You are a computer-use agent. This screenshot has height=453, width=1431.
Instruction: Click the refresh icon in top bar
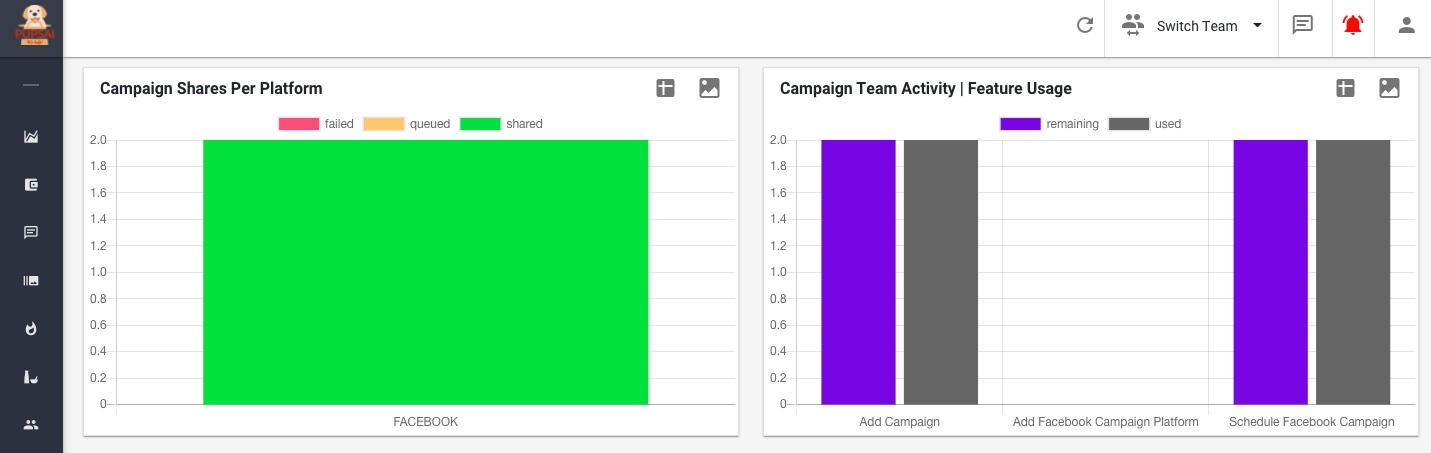(x=1084, y=26)
